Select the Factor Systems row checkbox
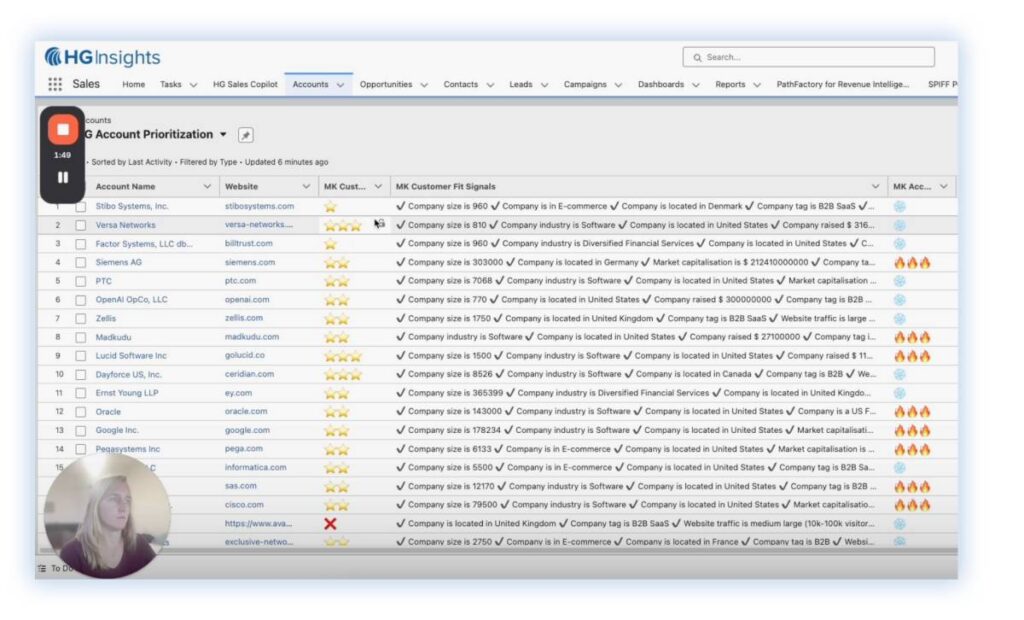Screen dimensions: 1024x620 pos(80,244)
